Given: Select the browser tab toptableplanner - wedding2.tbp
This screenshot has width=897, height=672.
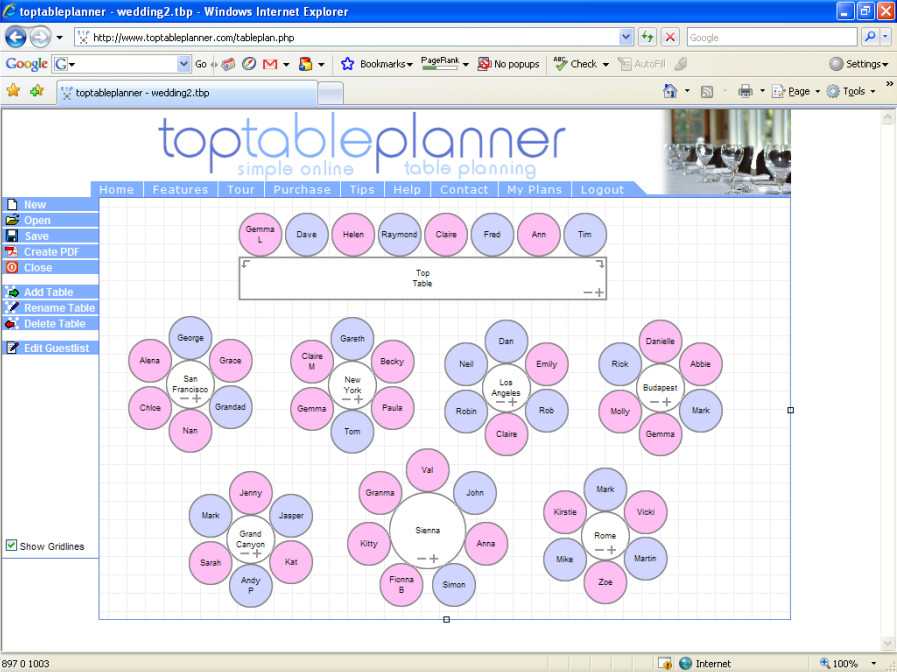Looking at the screenshot, I should click(187, 93).
